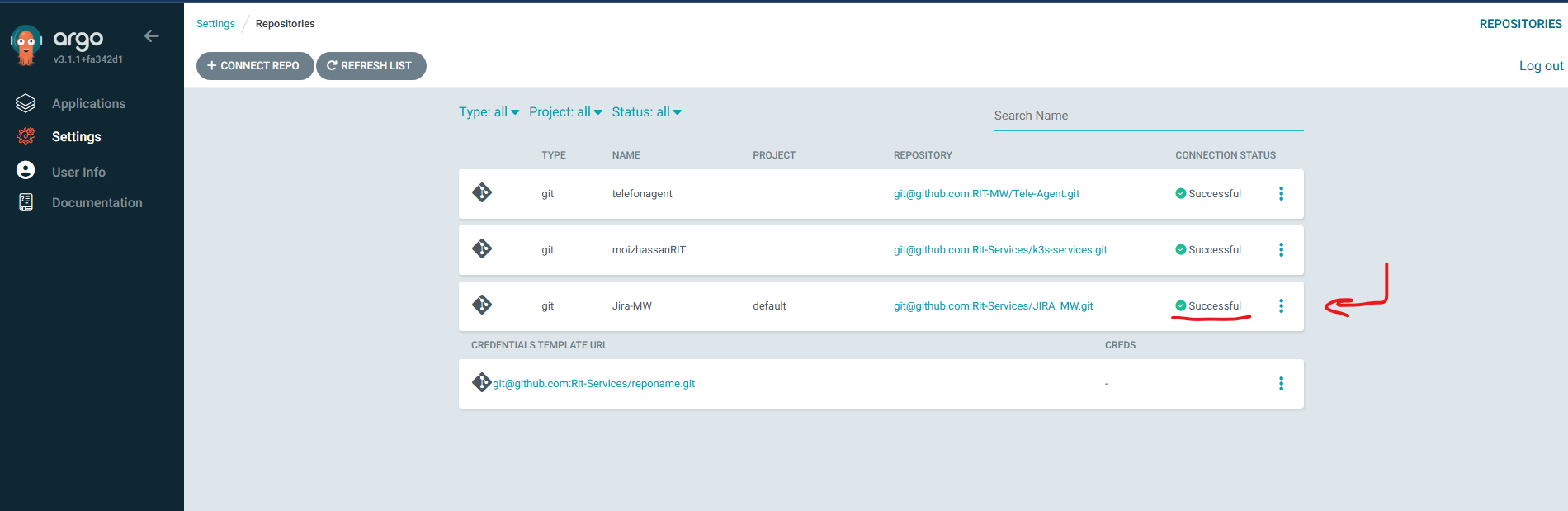Click git icon in telefonagent row

pyautogui.click(x=482, y=193)
